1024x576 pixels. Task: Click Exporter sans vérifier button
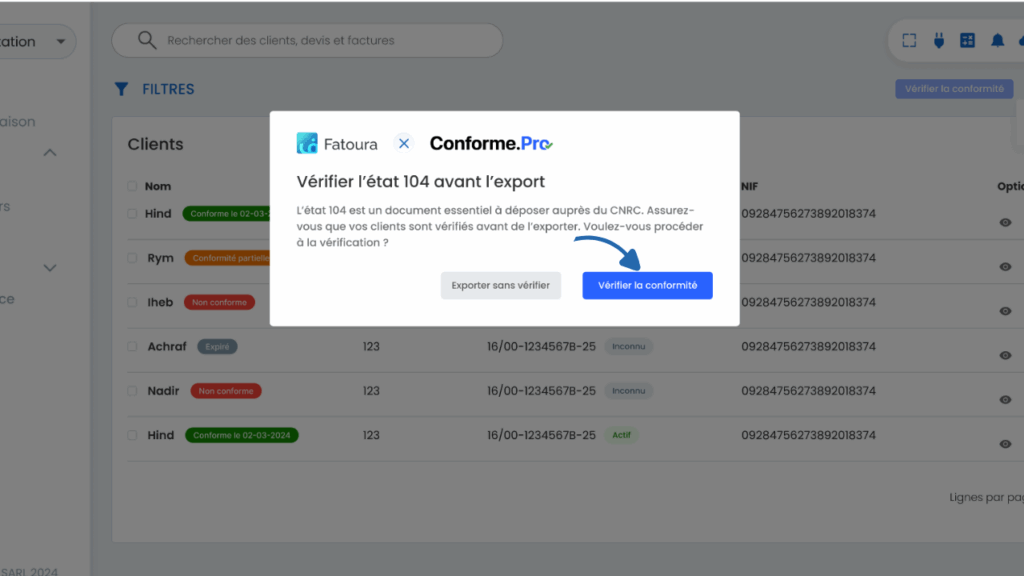point(500,285)
